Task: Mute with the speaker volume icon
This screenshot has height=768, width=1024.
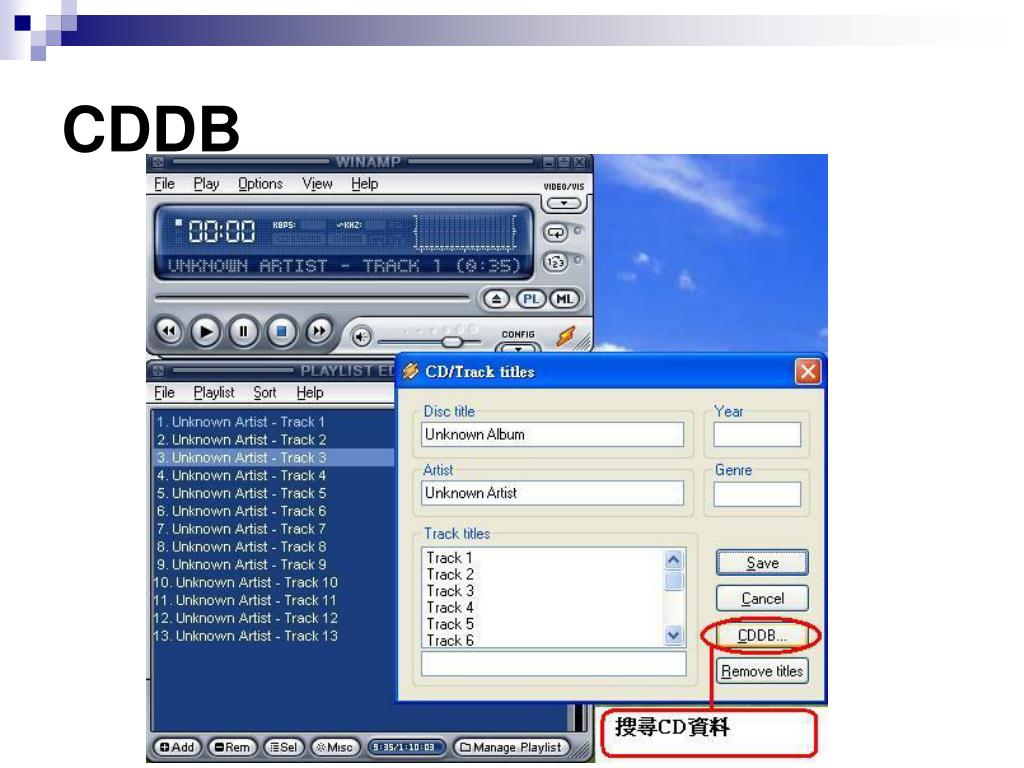Action: (361, 337)
